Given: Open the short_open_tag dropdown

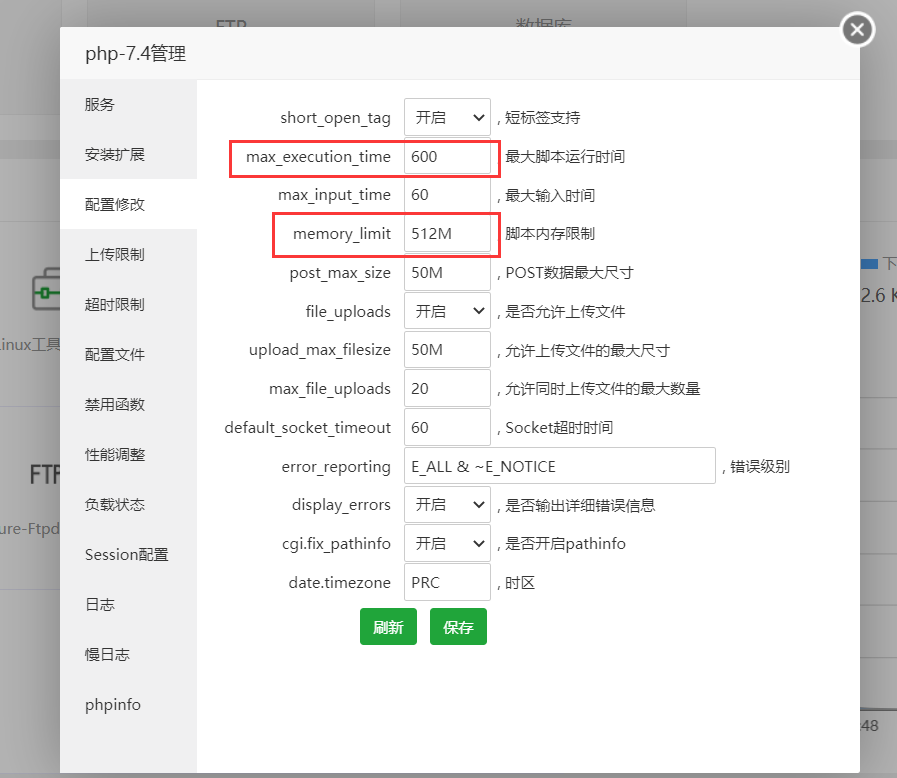Looking at the screenshot, I should click(x=447, y=117).
